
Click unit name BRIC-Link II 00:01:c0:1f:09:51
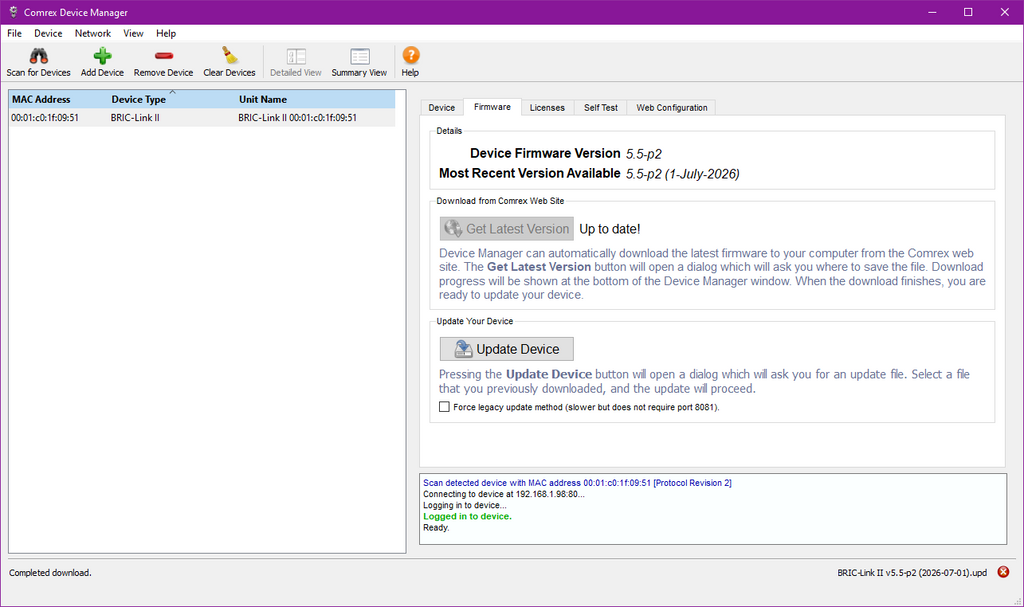298,118
